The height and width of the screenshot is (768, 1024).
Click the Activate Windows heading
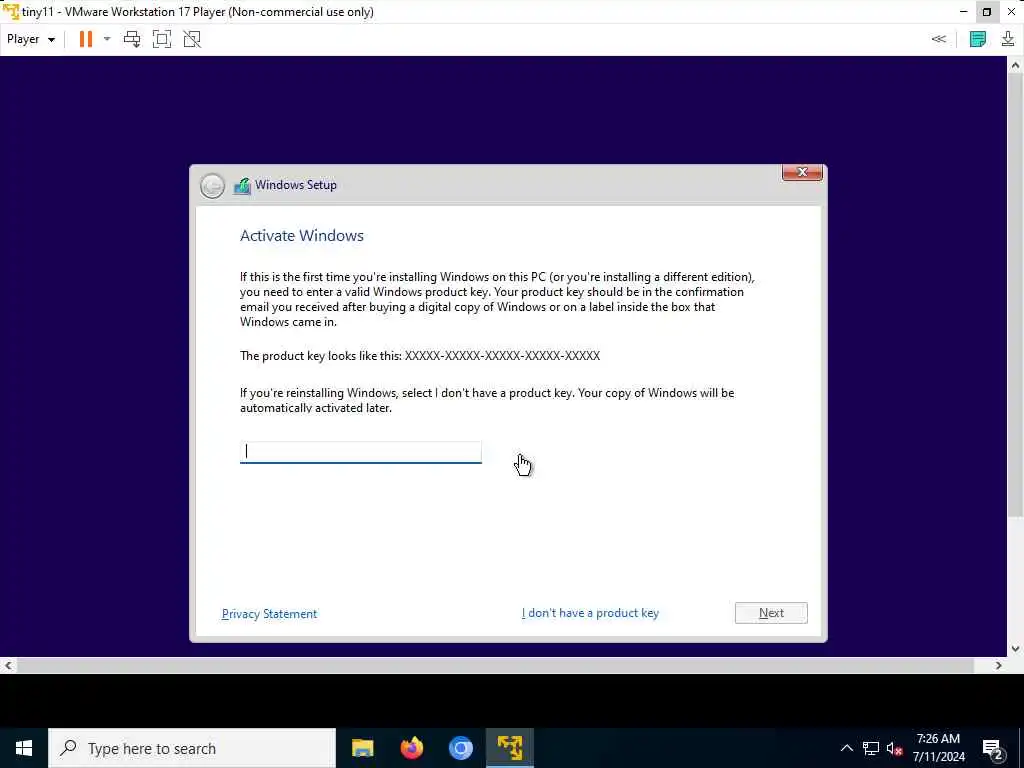pyautogui.click(x=302, y=236)
